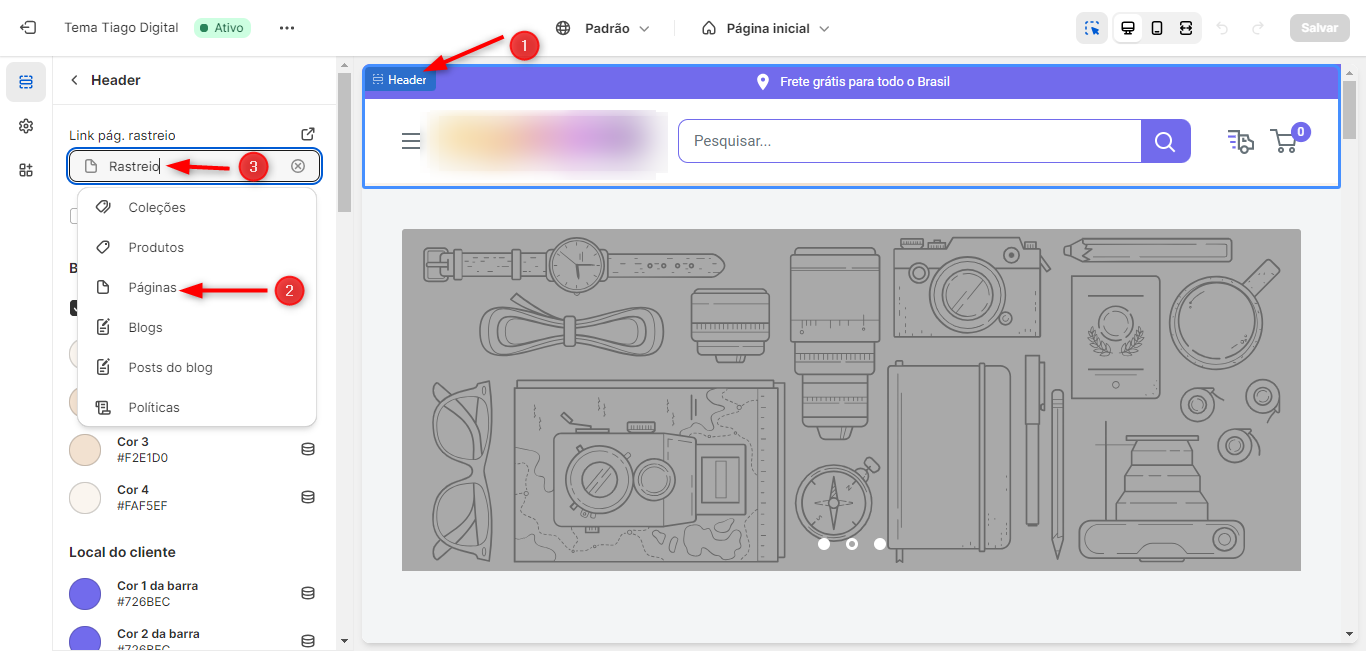Viewport: 1366px width, 651px height.
Task: Go back from Header settings
Action: point(74,80)
